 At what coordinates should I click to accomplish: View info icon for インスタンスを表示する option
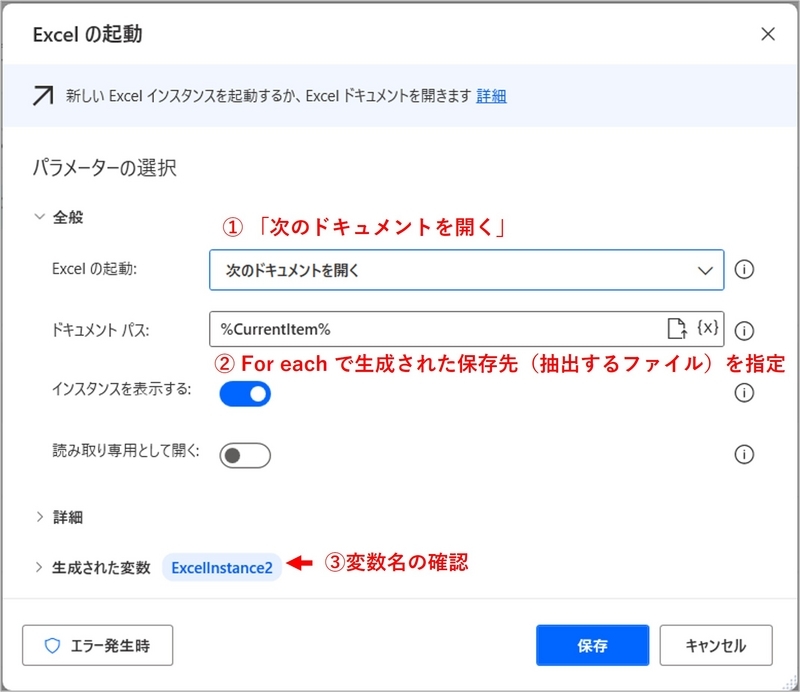click(744, 393)
